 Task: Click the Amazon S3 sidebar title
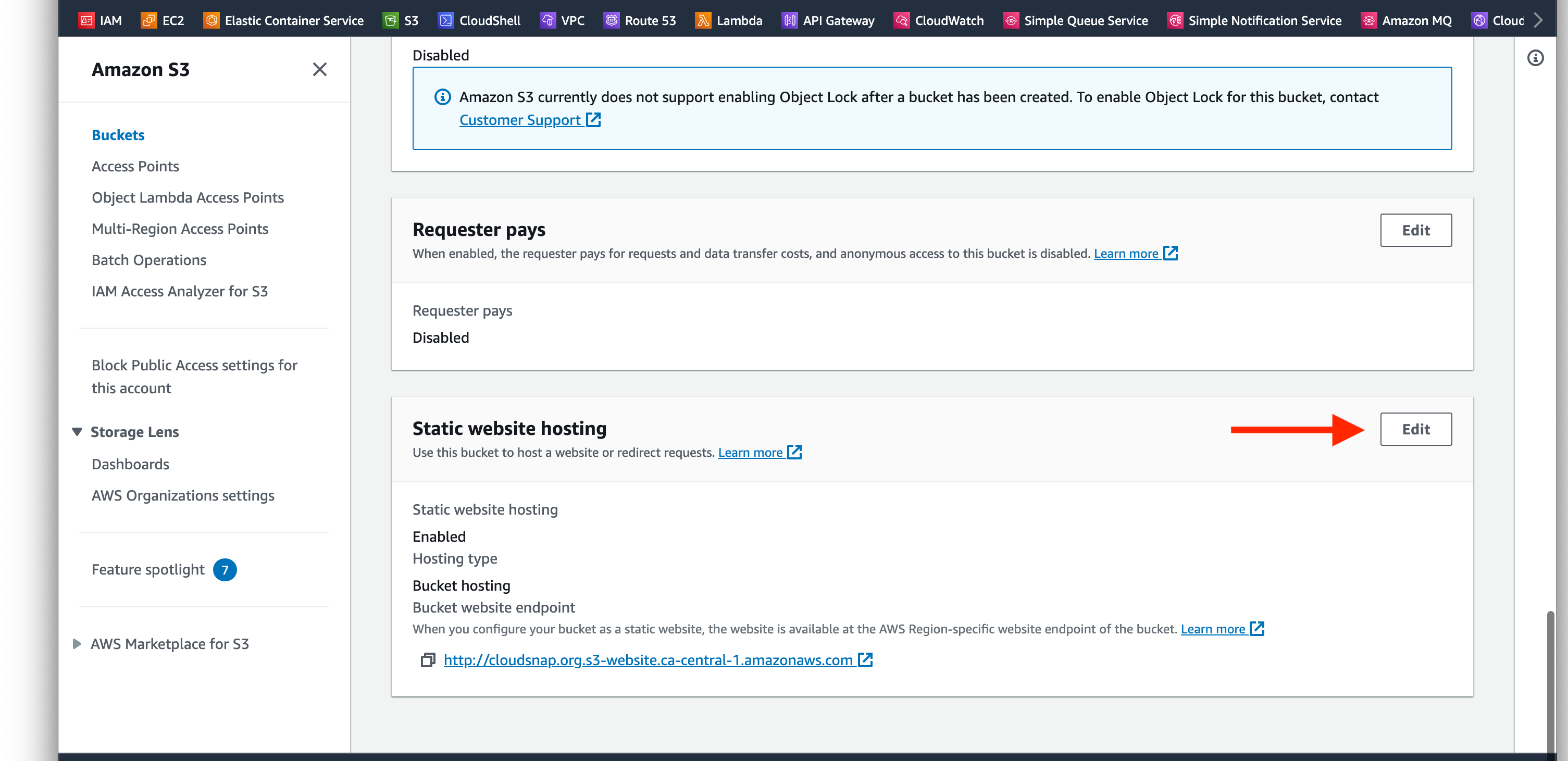click(x=141, y=69)
